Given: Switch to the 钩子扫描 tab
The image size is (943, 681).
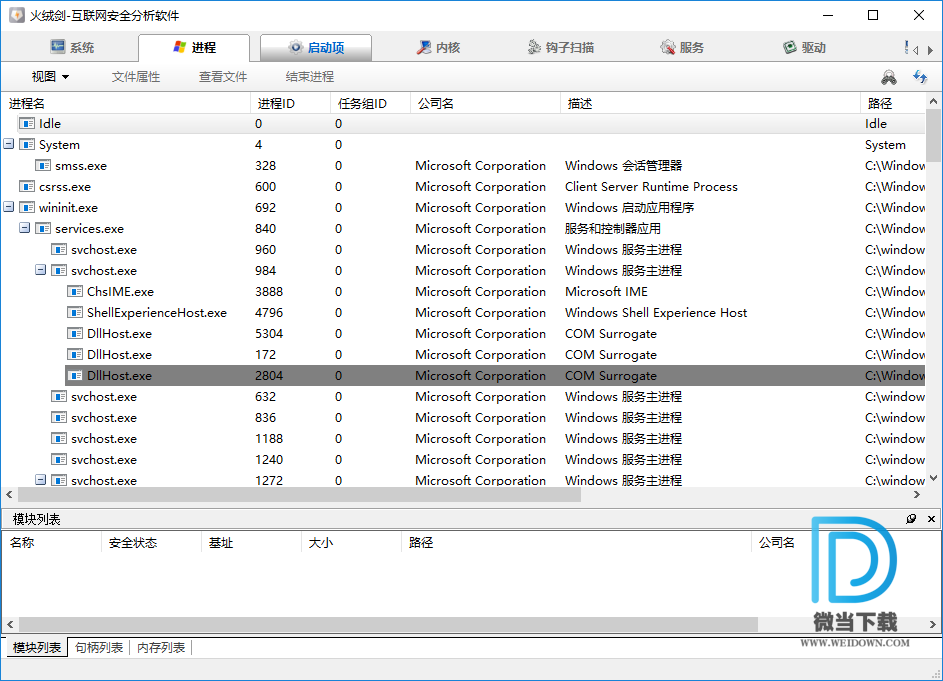Looking at the screenshot, I should coord(560,47).
